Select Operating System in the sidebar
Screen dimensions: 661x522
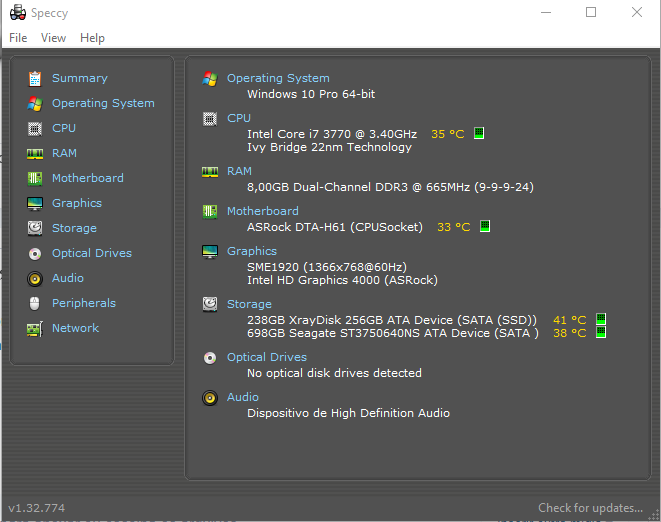103,103
